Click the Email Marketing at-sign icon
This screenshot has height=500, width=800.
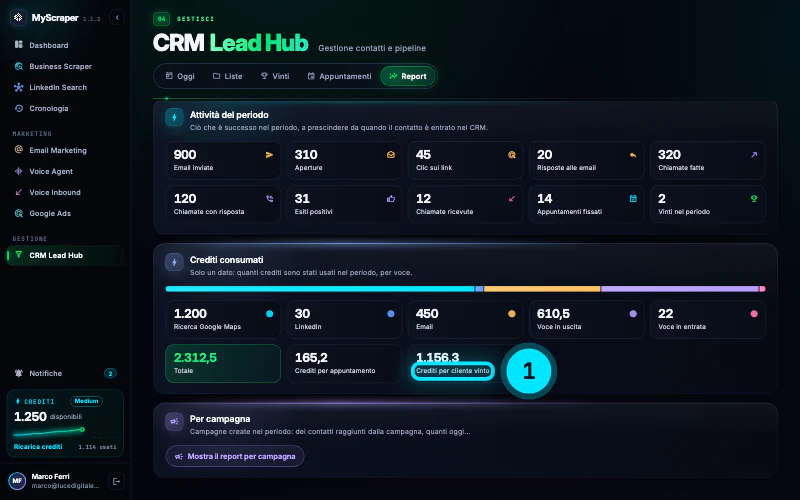tap(19, 149)
